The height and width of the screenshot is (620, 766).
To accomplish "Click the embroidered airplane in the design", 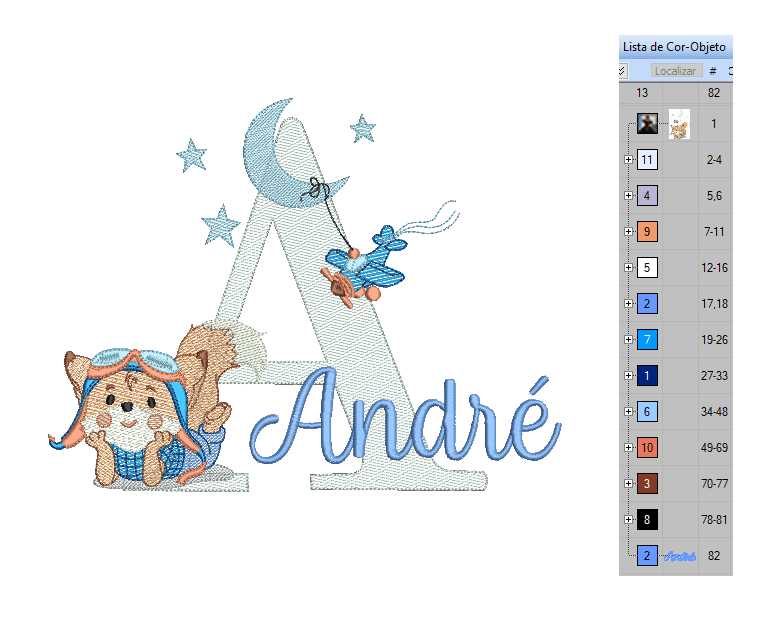I will (x=365, y=266).
